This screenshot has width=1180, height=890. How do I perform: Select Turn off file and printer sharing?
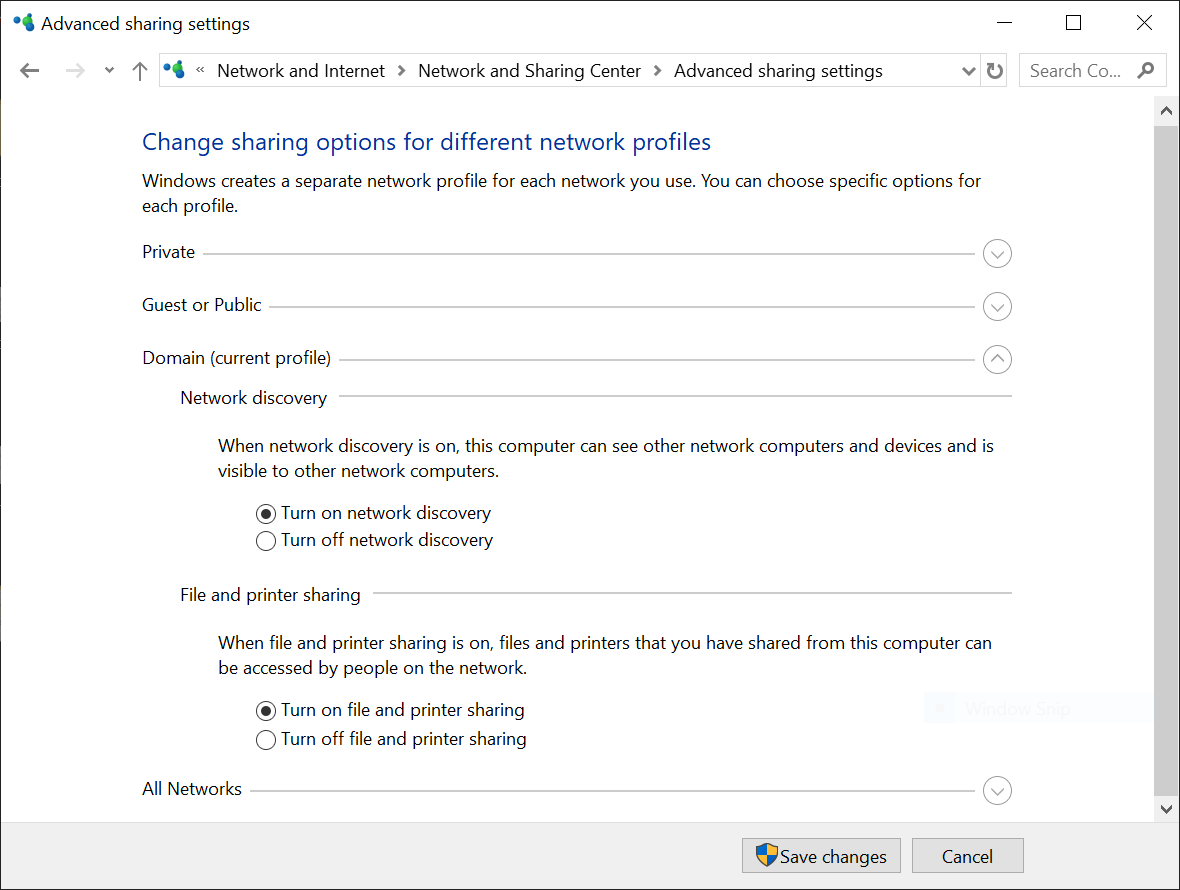pos(266,740)
